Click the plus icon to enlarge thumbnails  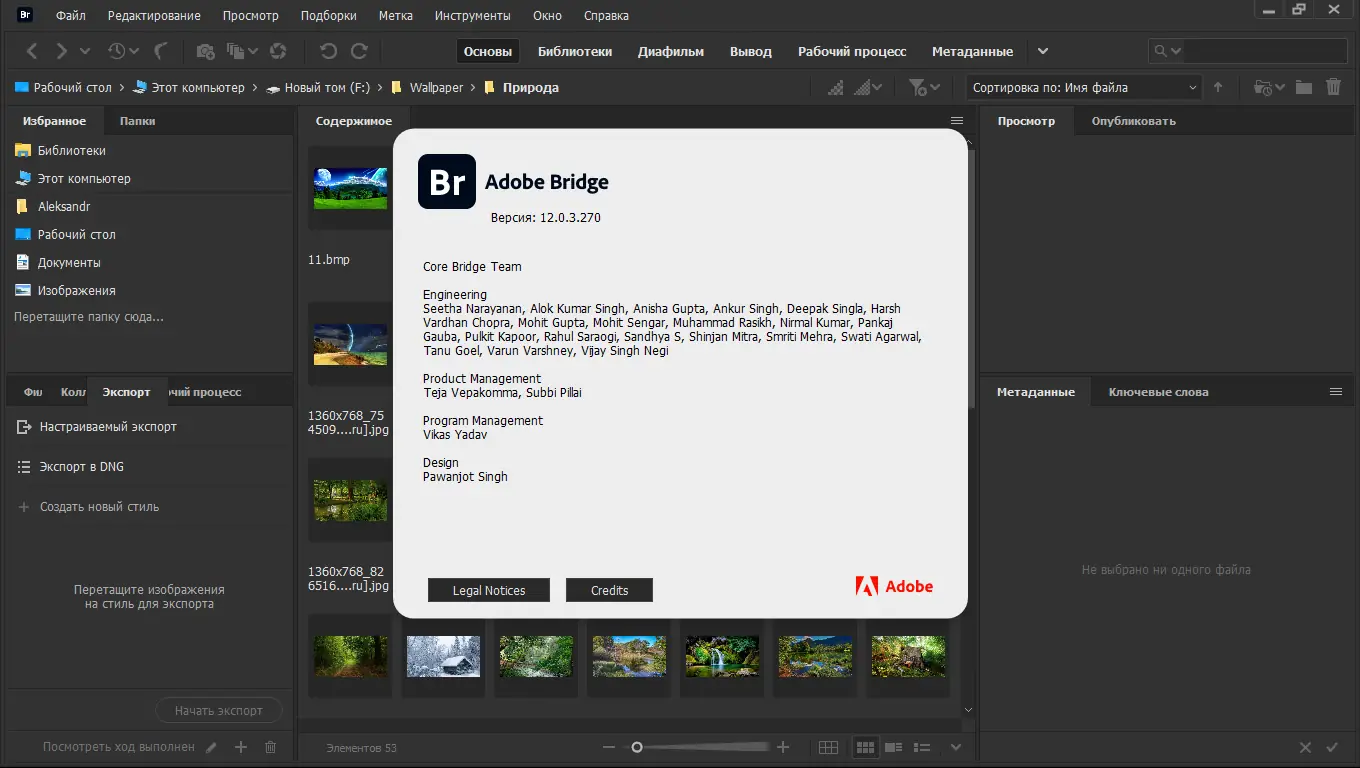pyautogui.click(x=783, y=747)
